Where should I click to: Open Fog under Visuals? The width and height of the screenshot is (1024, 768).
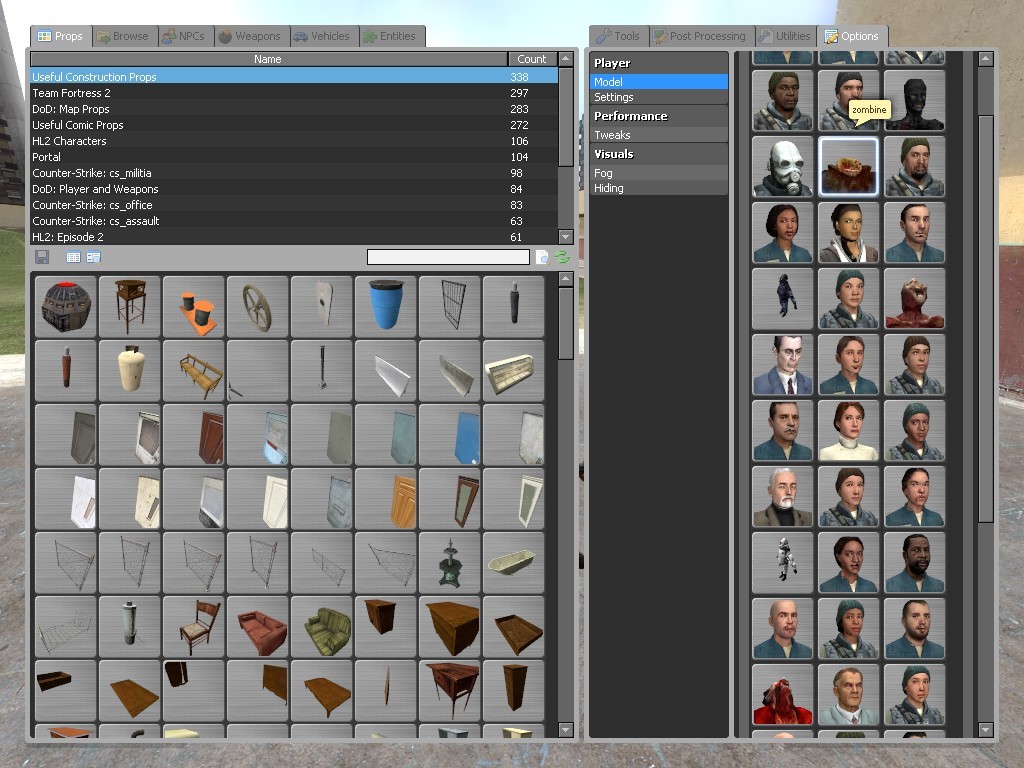click(x=658, y=173)
